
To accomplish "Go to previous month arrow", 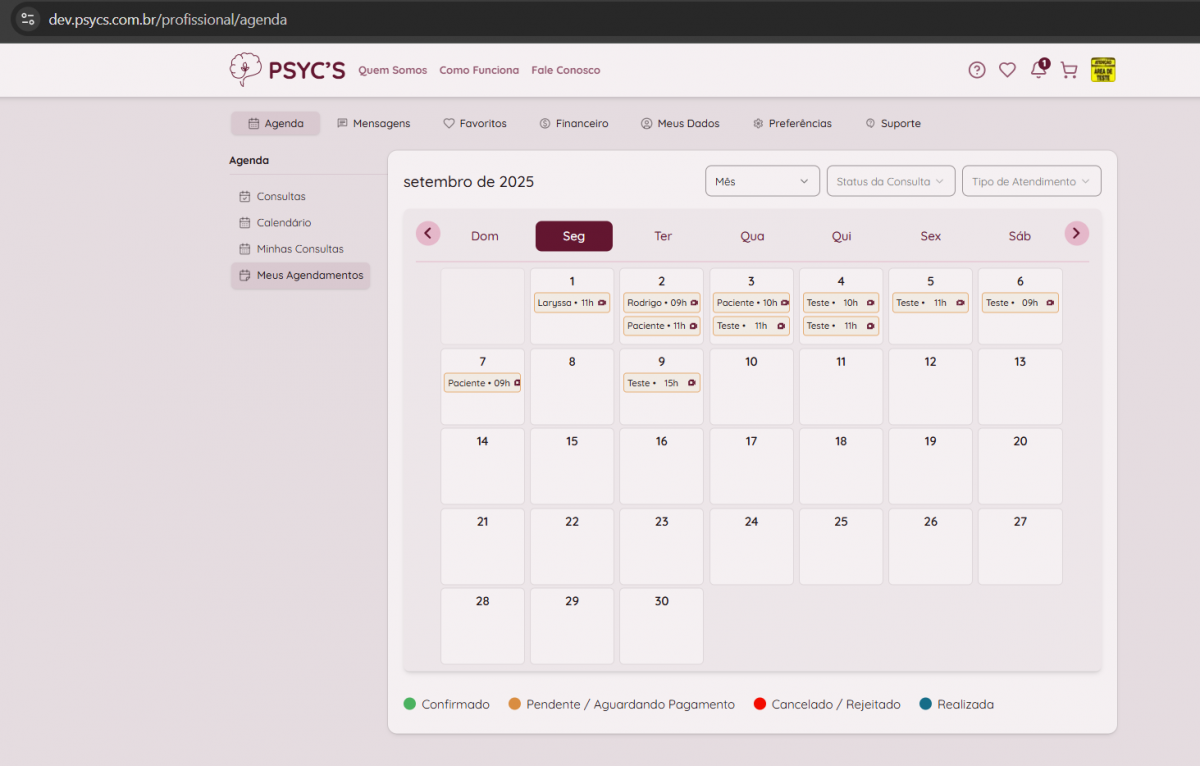I will click(428, 234).
